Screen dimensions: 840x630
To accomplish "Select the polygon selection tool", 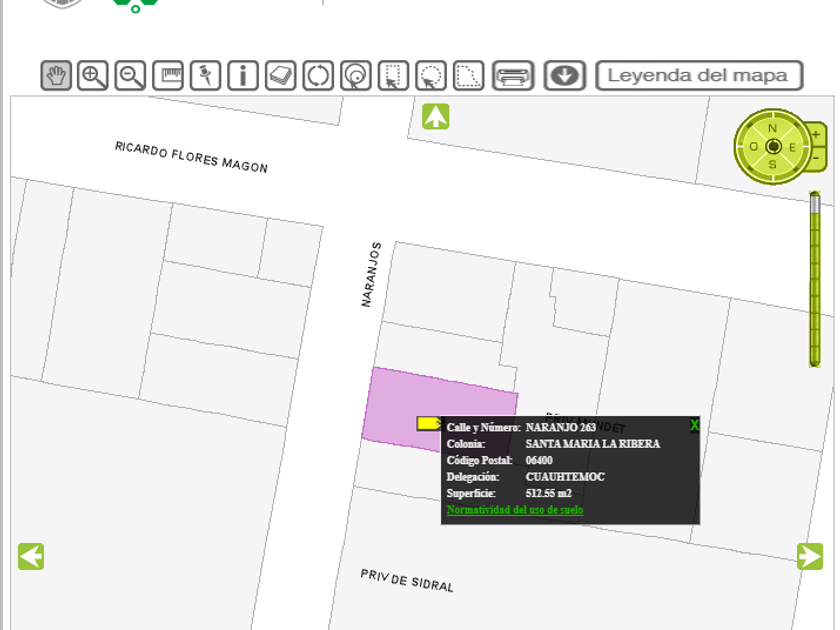I will coord(468,76).
